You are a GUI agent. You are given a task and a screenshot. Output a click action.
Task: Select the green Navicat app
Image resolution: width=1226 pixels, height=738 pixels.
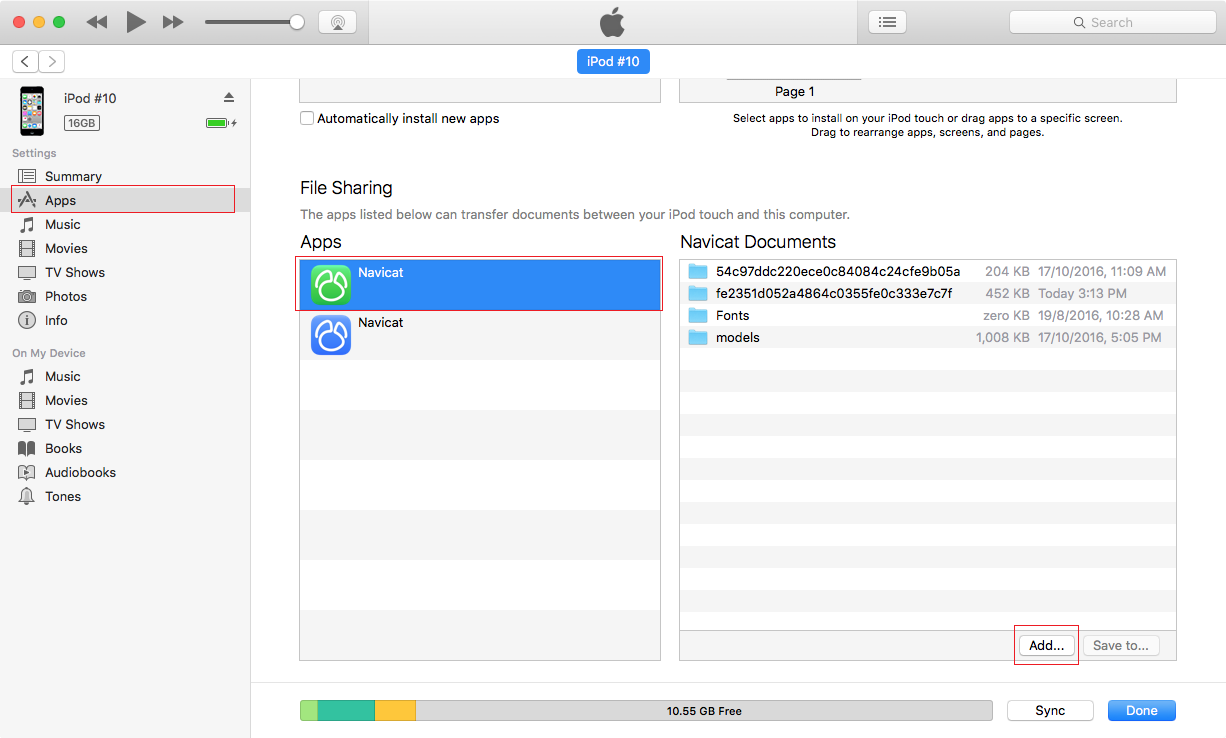click(480, 285)
